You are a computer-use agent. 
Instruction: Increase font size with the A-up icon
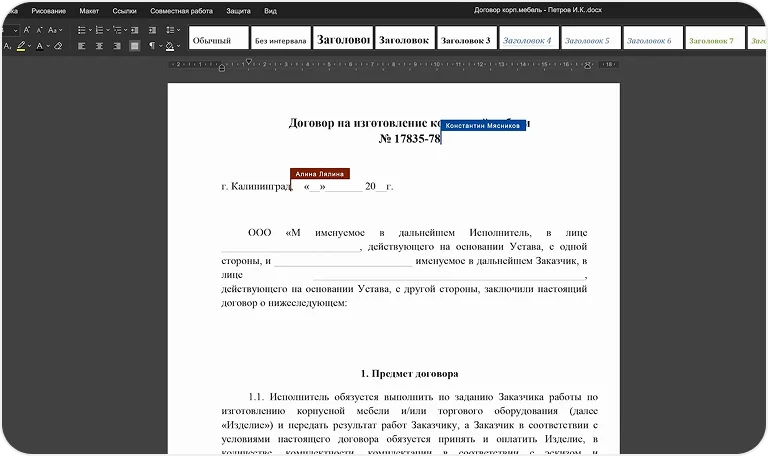26,30
